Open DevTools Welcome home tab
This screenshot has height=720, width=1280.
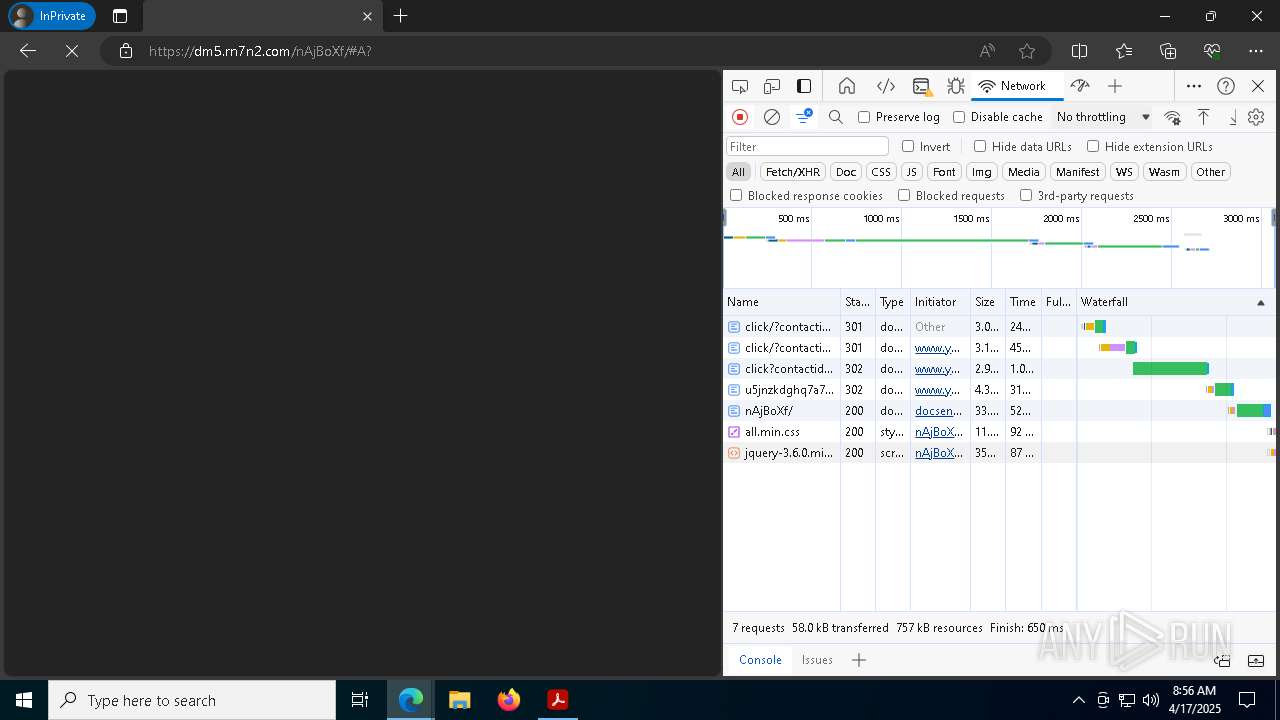[x=847, y=86]
